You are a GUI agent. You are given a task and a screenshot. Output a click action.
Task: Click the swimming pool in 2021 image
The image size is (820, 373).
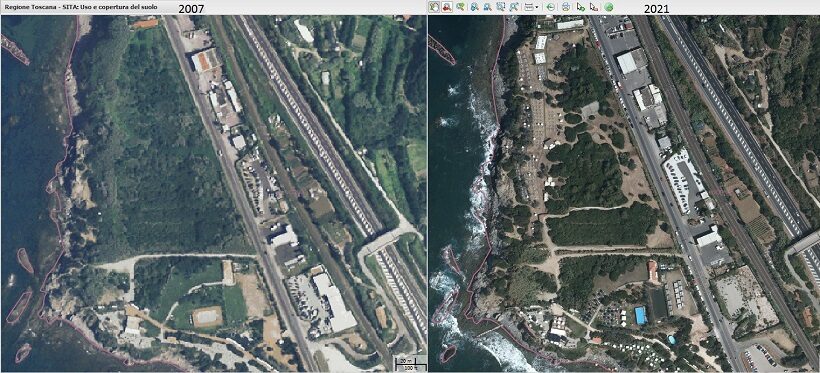tap(640, 315)
